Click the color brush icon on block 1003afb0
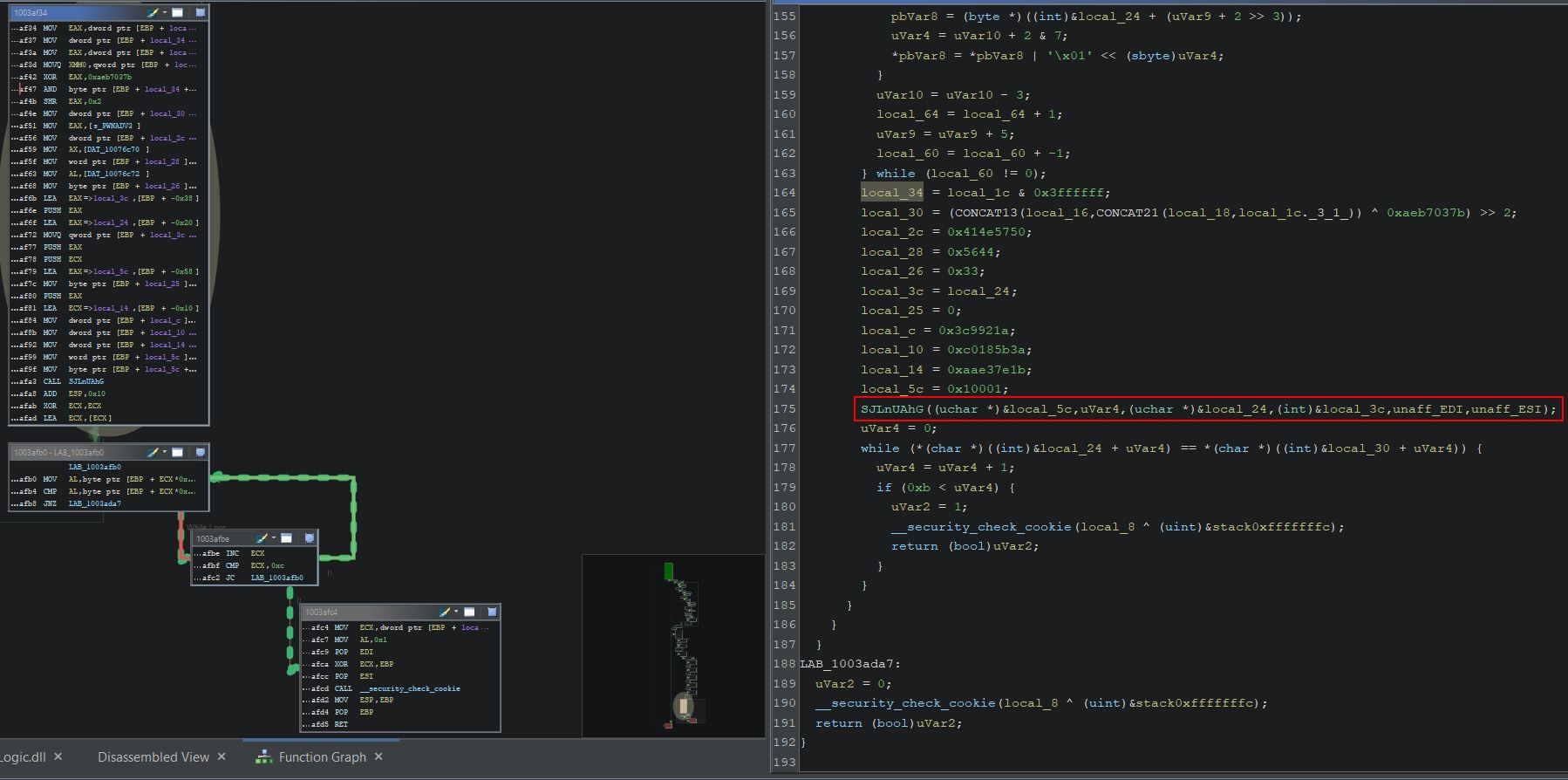The width and height of the screenshot is (1568, 780). 153,453
